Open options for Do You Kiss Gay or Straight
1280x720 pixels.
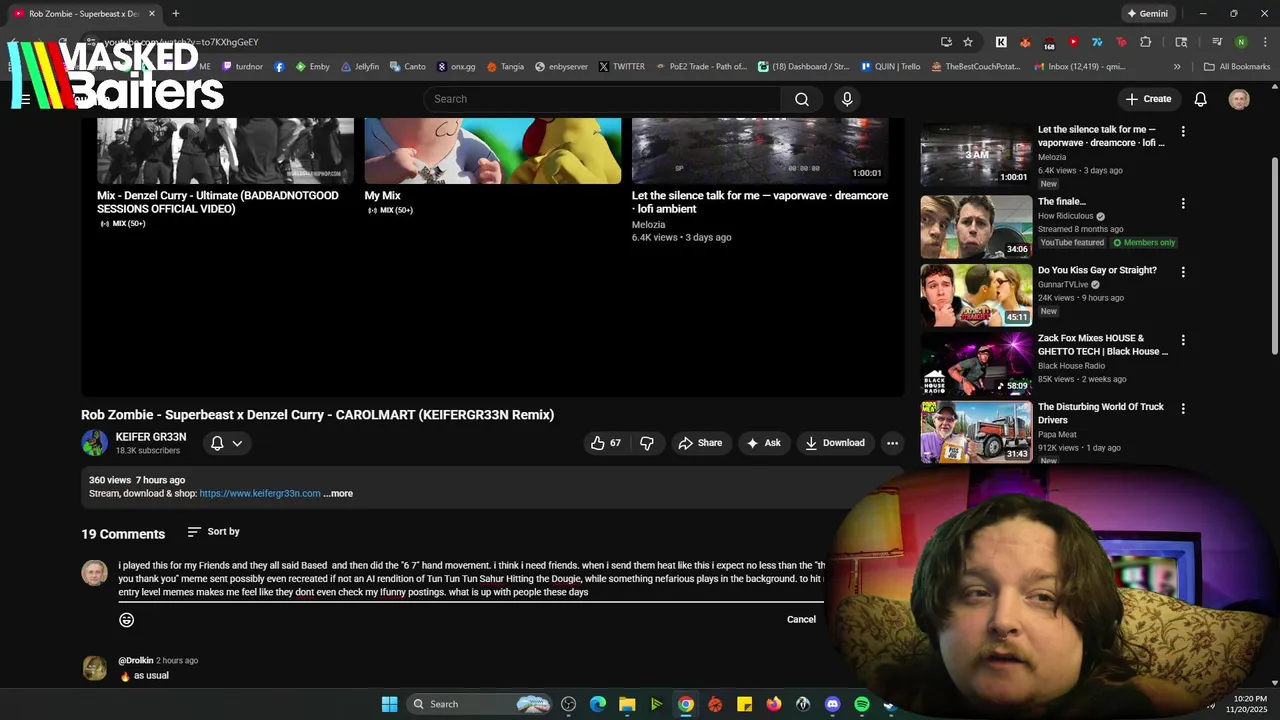click(1183, 272)
